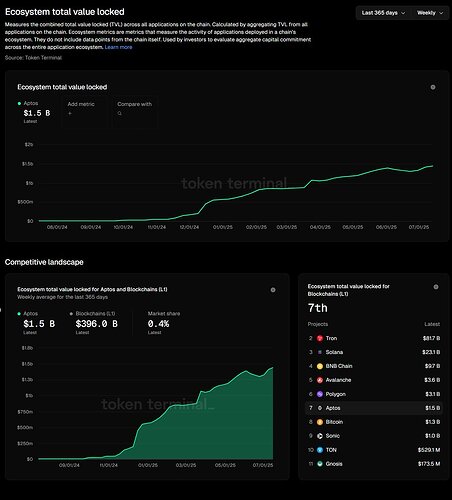Click the Polygon logo icon
Screen dimensions: 452x500
pyautogui.click(x=320, y=394)
